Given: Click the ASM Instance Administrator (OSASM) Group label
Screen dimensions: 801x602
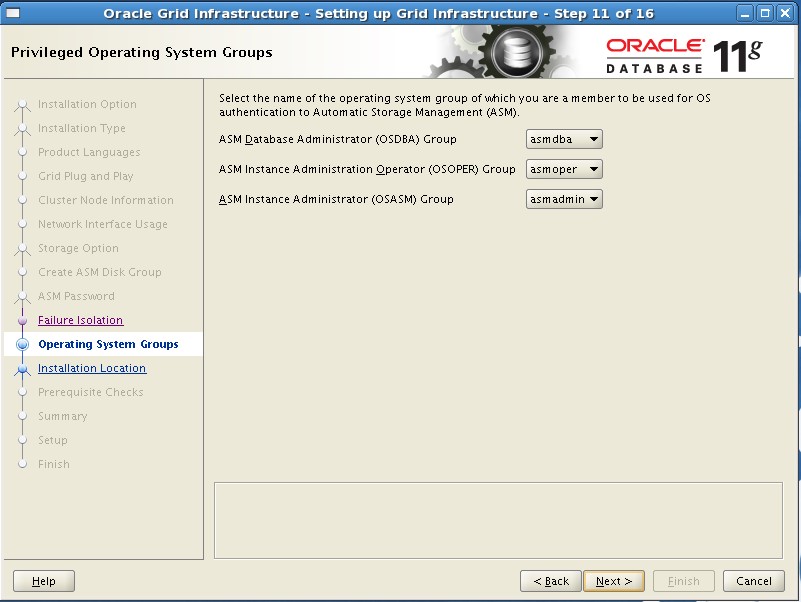Looking at the screenshot, I should tap(336, 200).
